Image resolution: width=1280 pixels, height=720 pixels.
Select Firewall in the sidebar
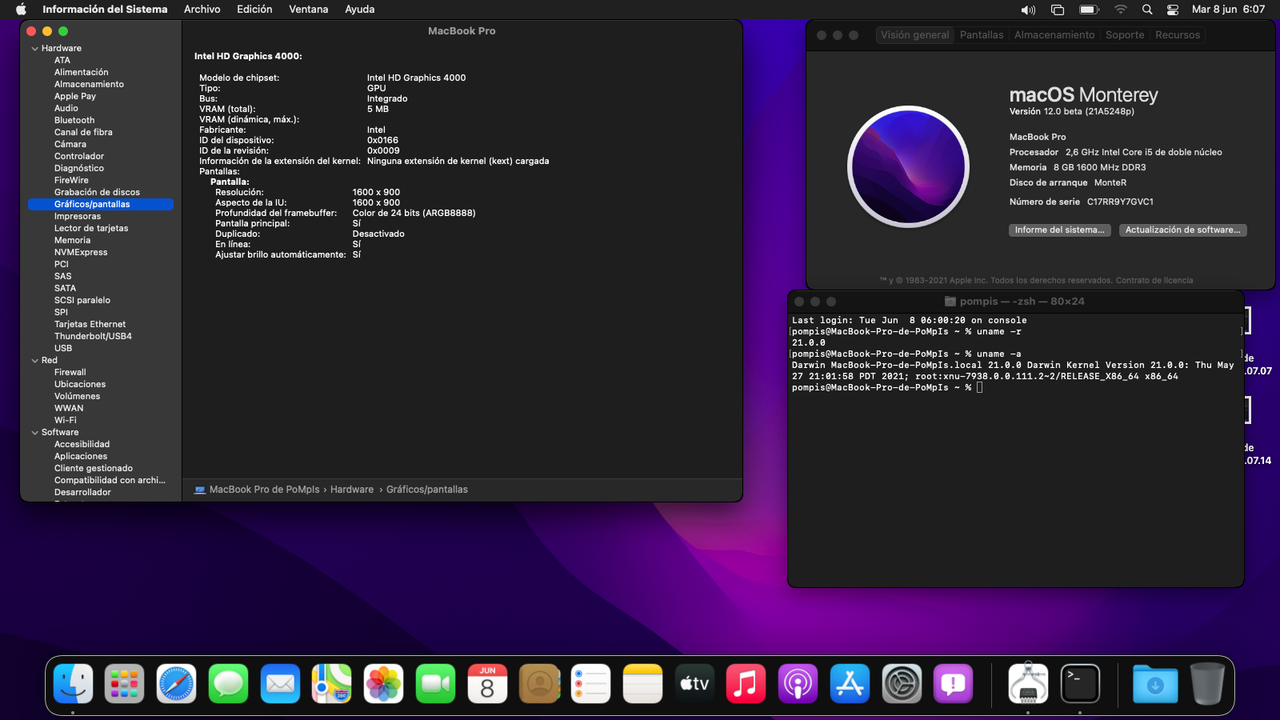point(70,372)
